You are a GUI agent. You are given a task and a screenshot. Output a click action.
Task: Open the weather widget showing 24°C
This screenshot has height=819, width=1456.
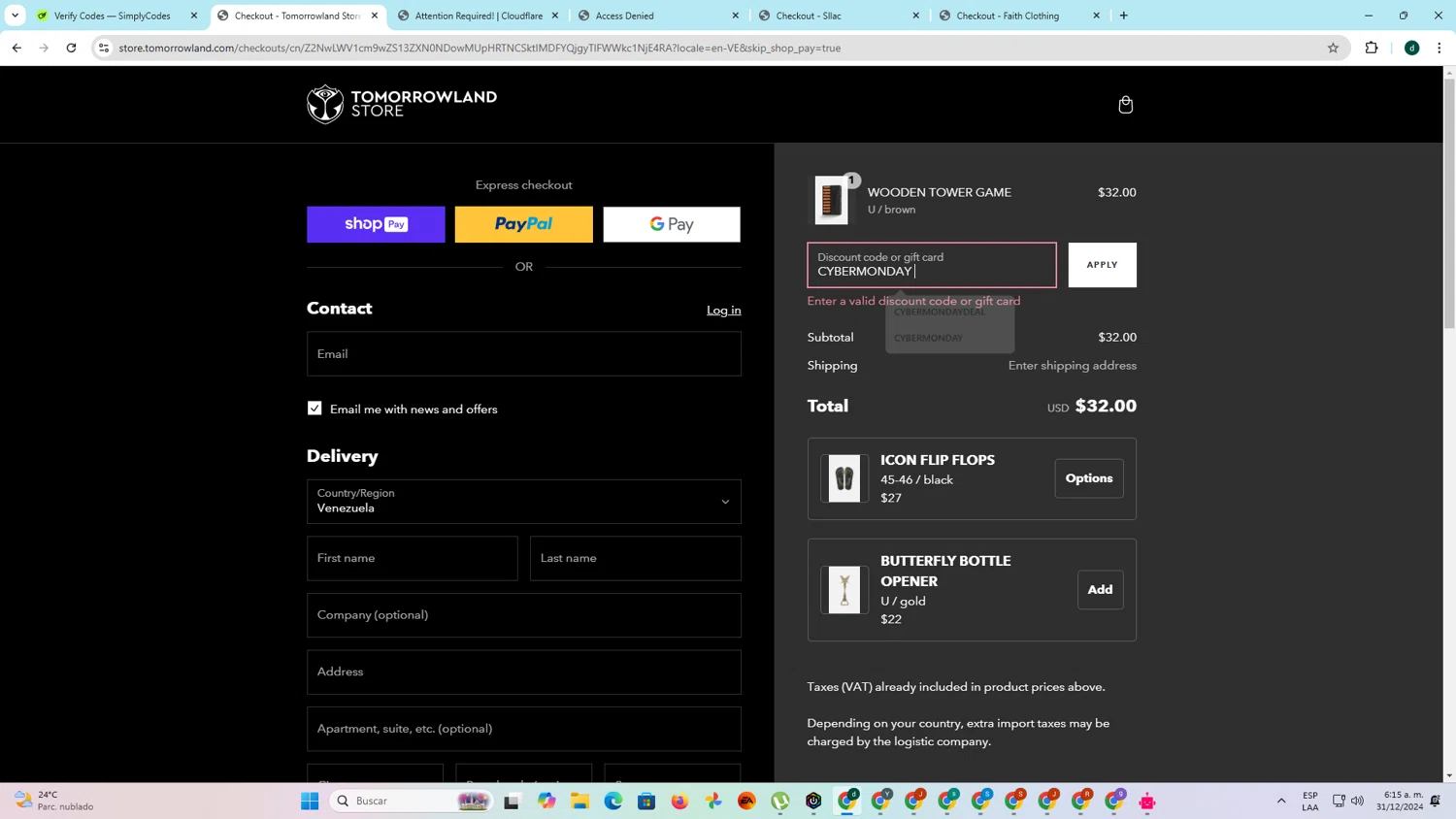coord(55,801)
